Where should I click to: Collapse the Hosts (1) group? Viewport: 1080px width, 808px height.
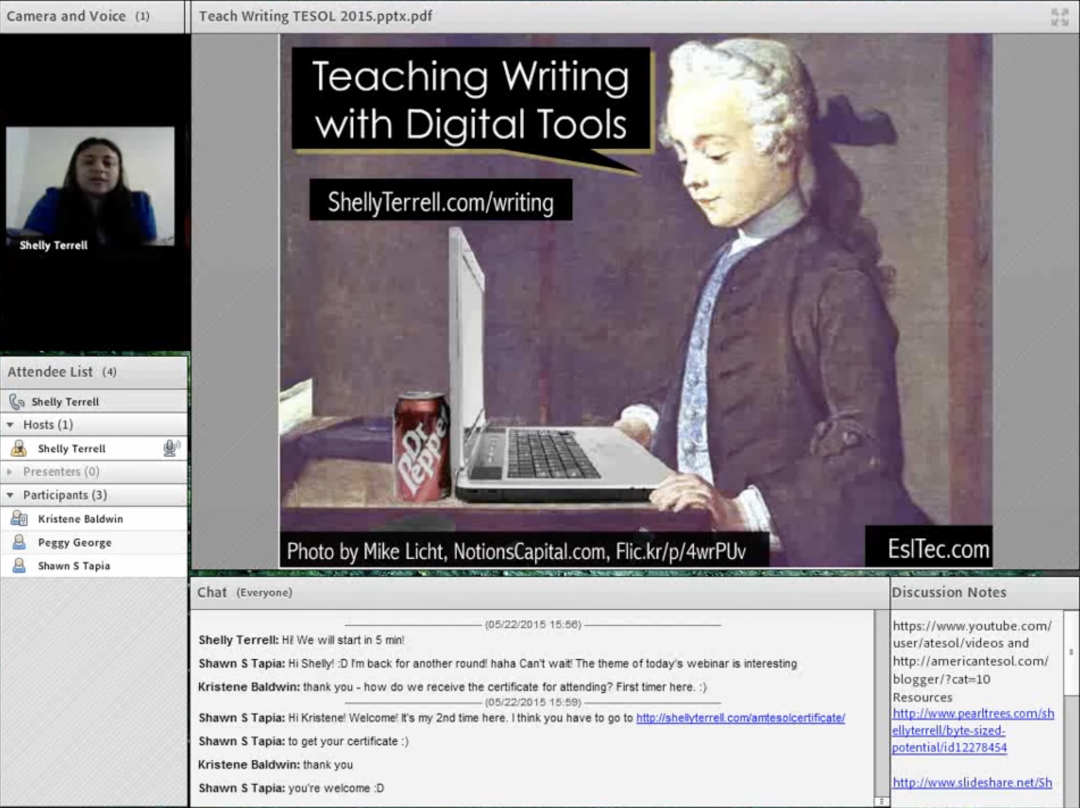(x=10, y=425)
